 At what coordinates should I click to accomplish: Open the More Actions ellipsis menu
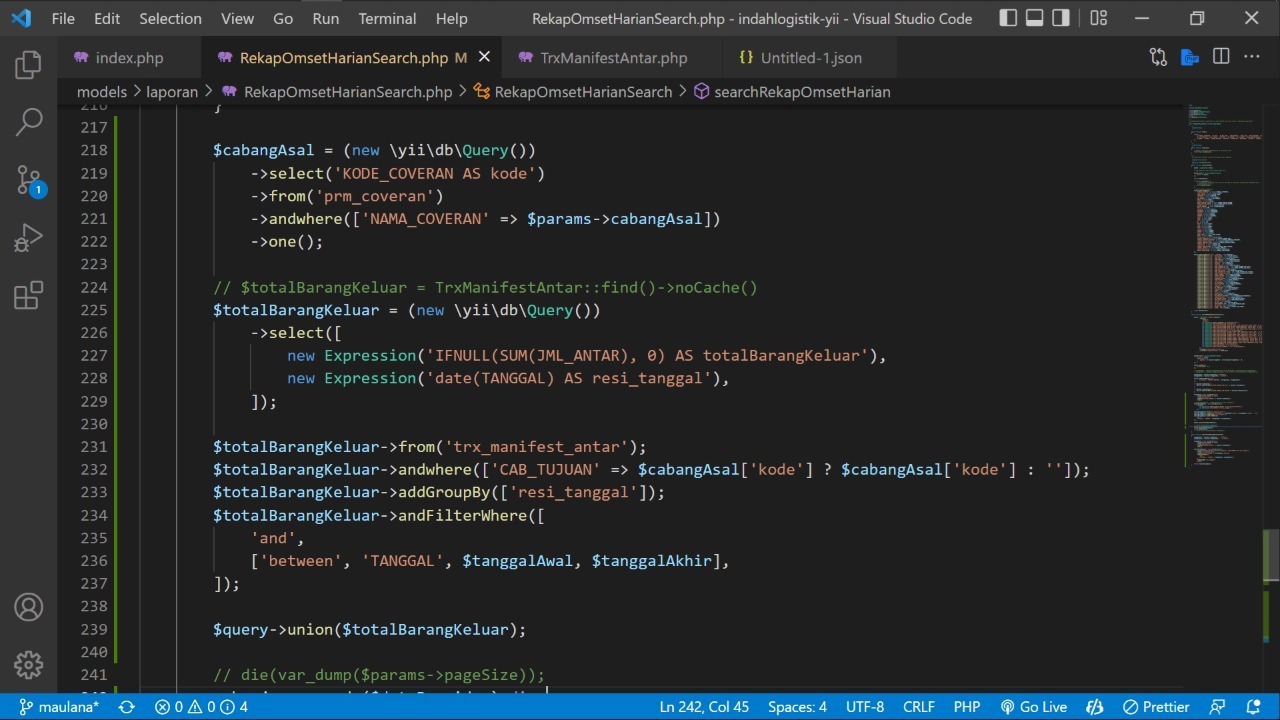coord(1252,57)
